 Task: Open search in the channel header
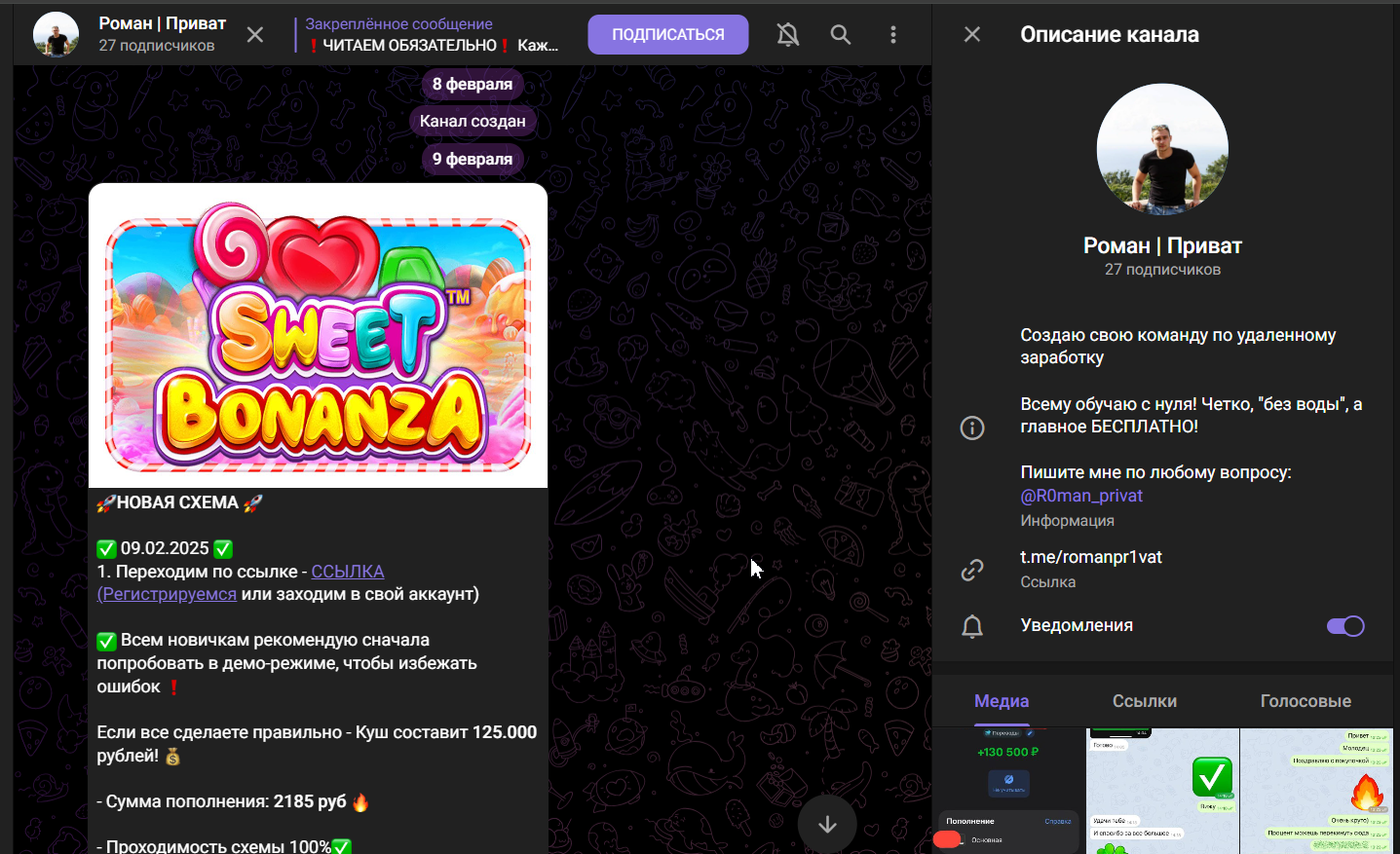(841, 35)
